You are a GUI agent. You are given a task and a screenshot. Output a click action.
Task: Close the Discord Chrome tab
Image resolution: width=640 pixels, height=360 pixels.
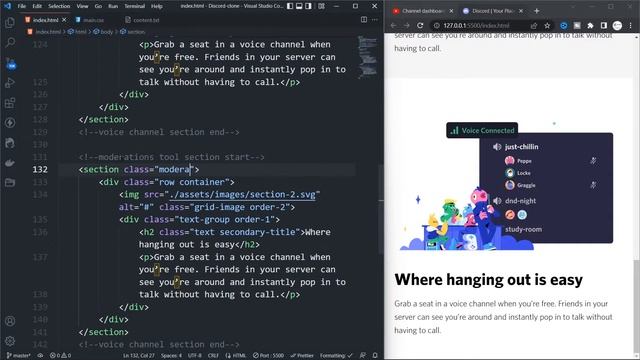[521, 11]
